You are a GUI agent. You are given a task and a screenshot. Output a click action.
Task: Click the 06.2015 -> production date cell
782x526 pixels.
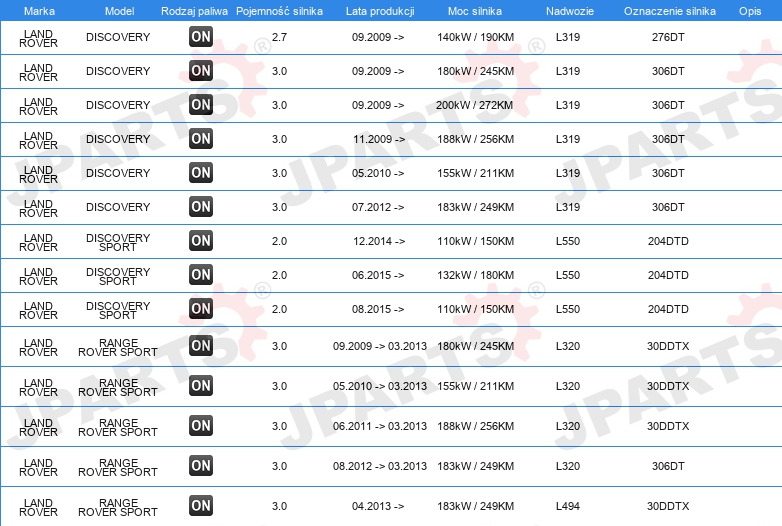pyautogui.click(x=378, y=275)
